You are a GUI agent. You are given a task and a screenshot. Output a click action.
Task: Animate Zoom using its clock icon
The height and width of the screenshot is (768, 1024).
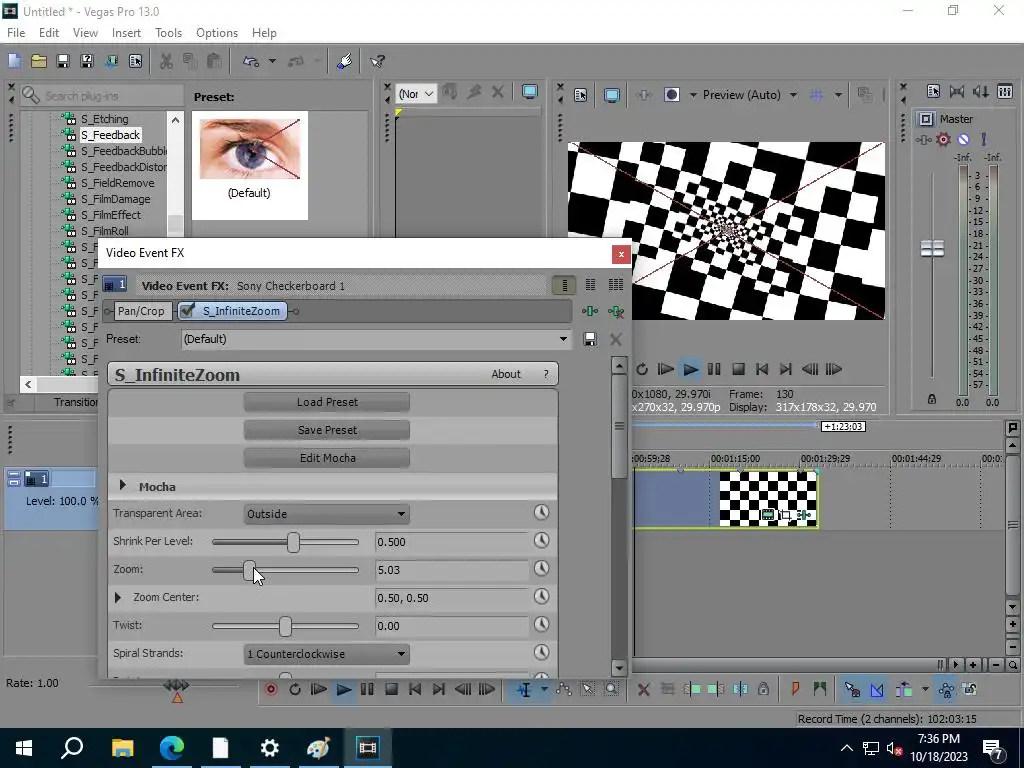click(541, 569)
